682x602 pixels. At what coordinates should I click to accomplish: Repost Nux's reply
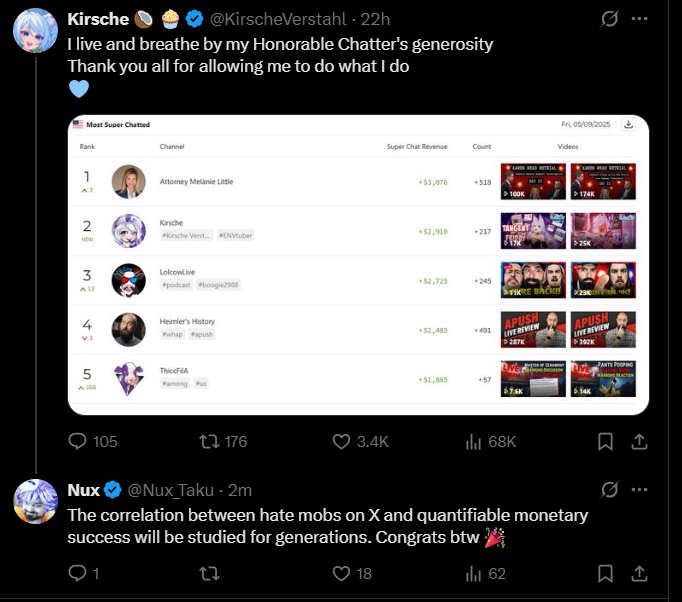(x=209, y=573)
